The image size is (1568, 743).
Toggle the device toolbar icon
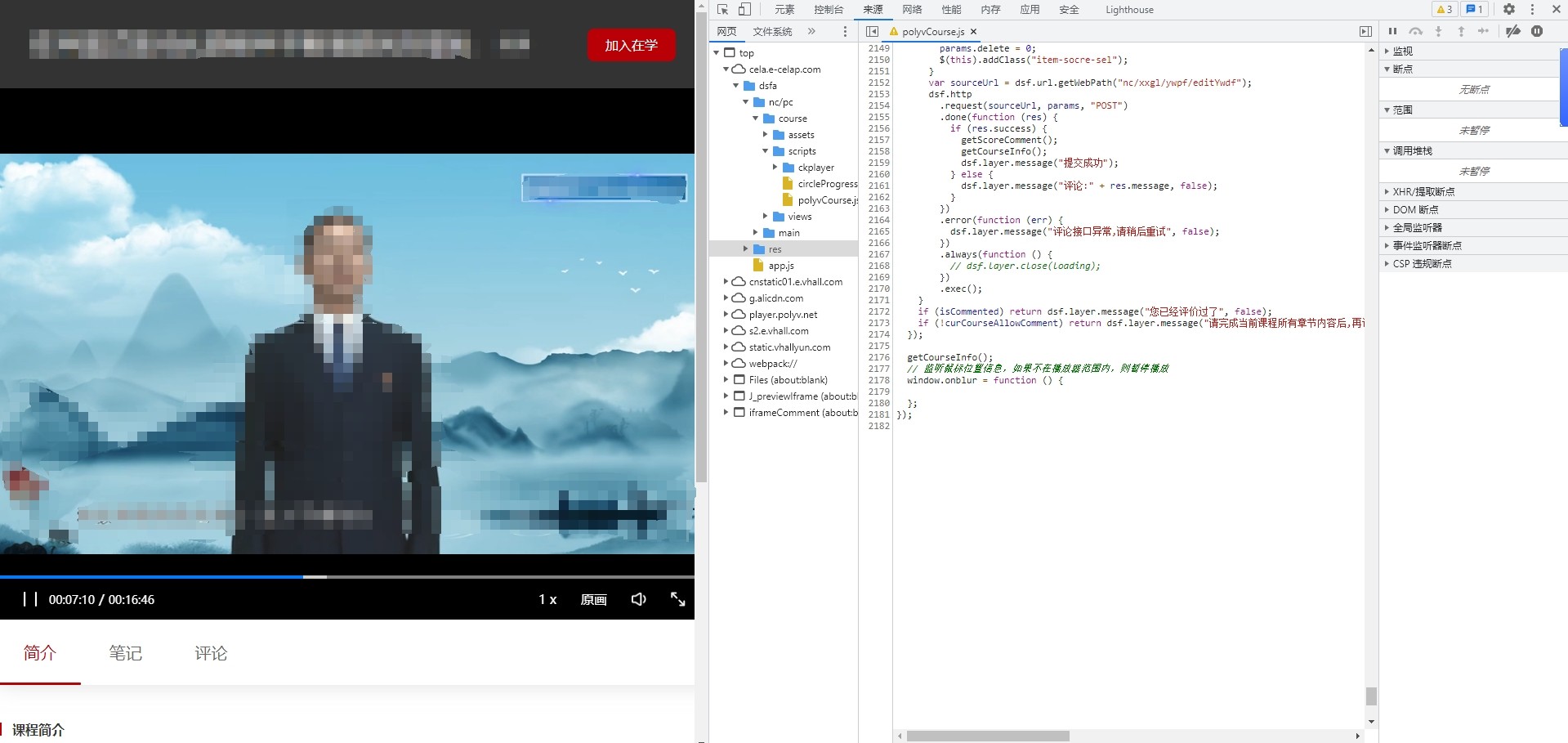click(x=744, y=10)
